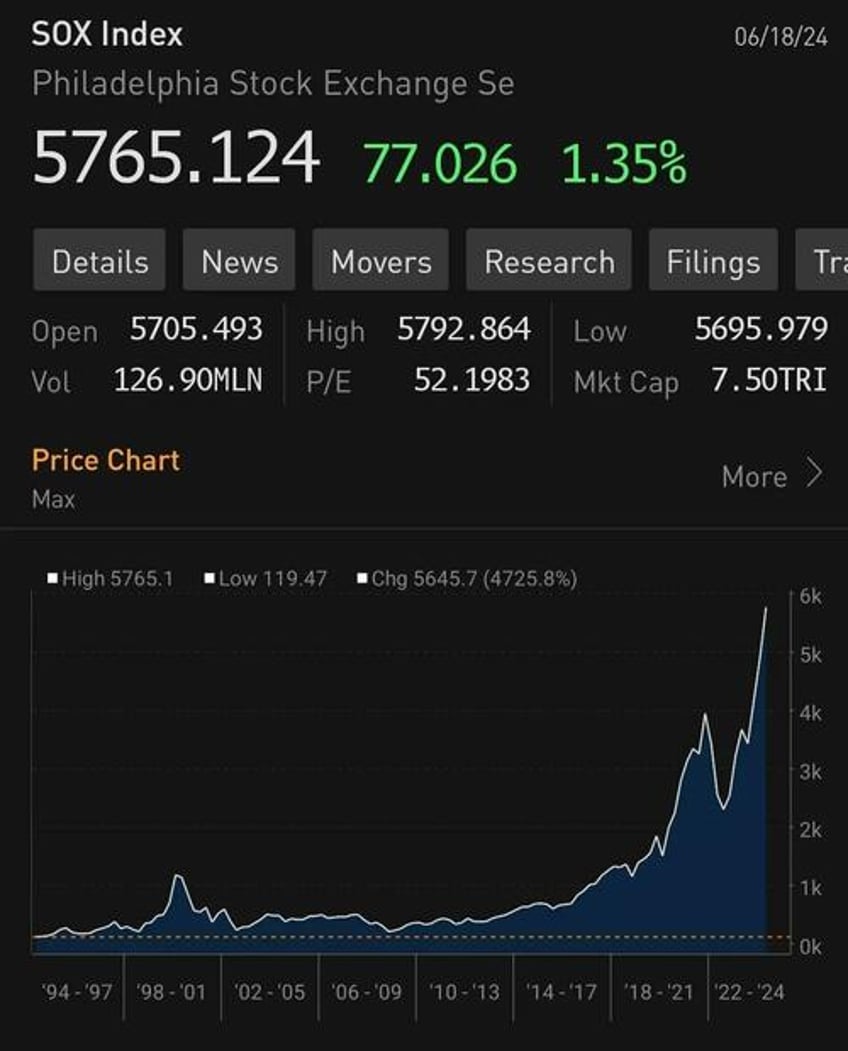Open the Movers tab
The height and width of the screenshot is (1051, 848).
381,260
